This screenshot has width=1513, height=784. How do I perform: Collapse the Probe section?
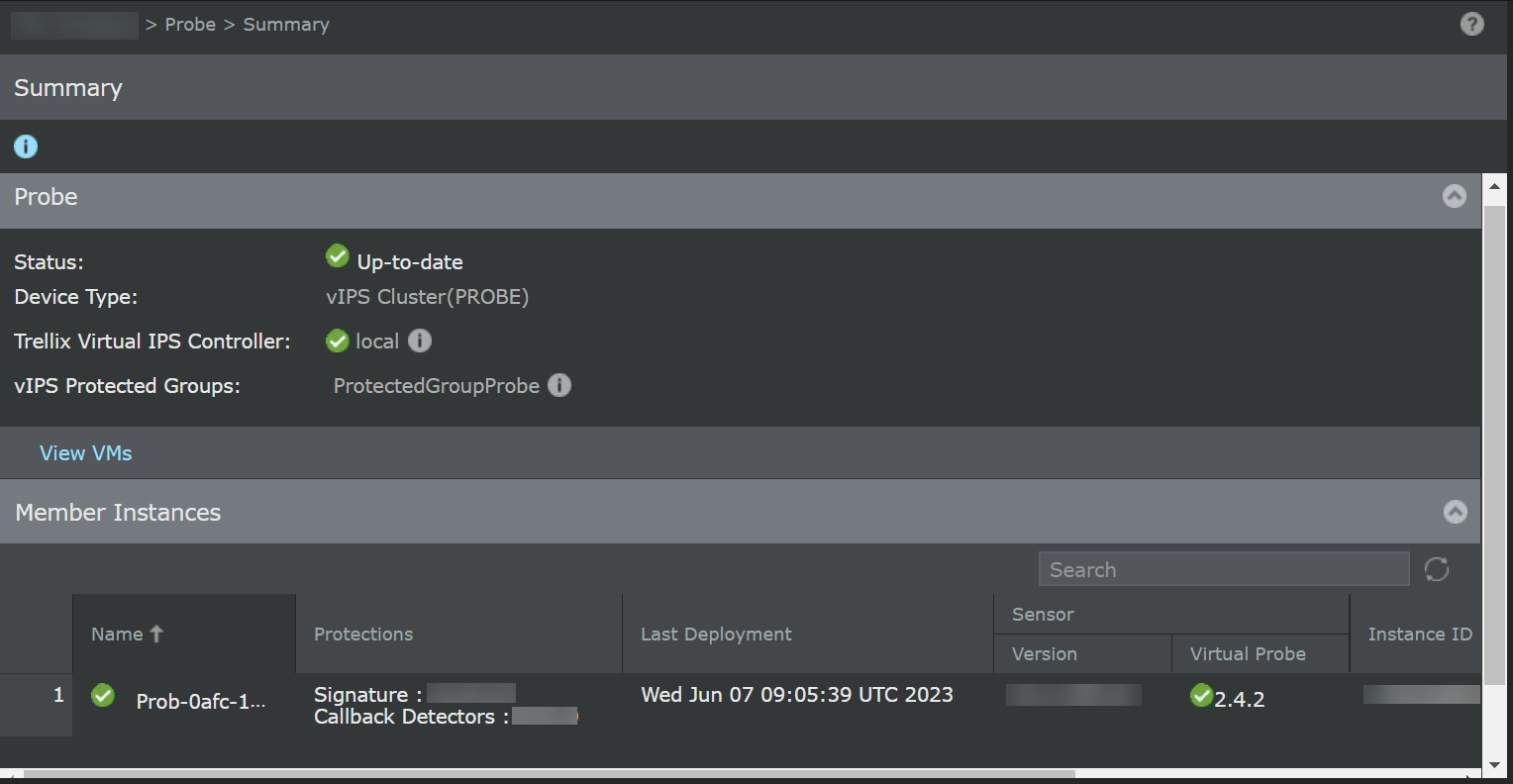(x=1455, y=196)
